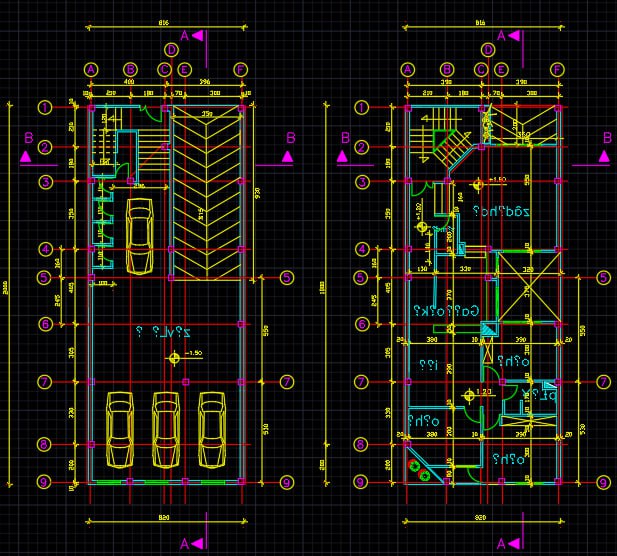Screen dimensions: 617x556
Task: Select grid bubble D above the left plan
Action: tap(171, 49)
